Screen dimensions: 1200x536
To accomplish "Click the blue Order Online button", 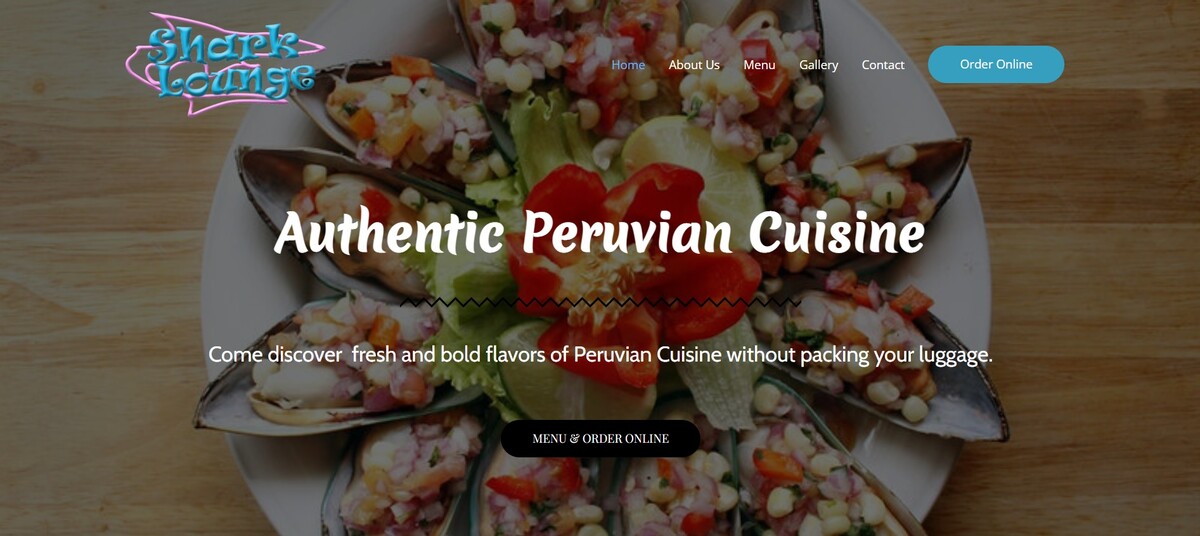I will (x=996, y=64).
